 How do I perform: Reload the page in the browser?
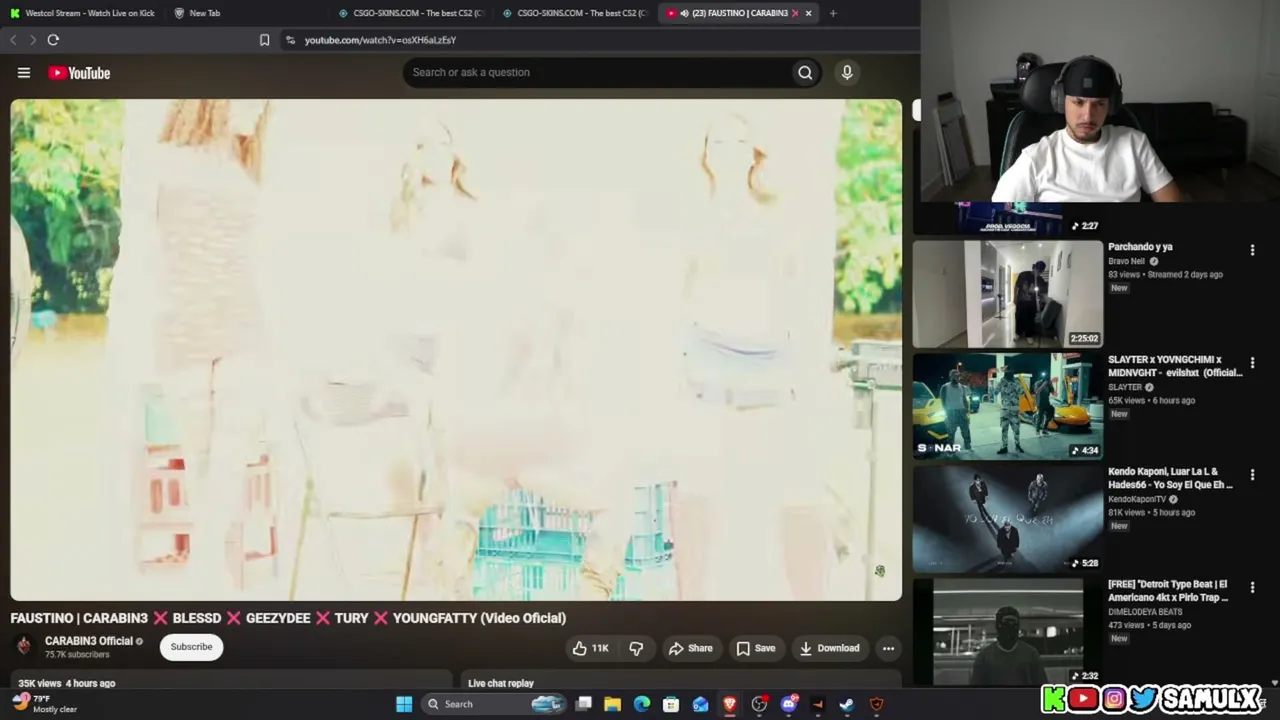53,40
